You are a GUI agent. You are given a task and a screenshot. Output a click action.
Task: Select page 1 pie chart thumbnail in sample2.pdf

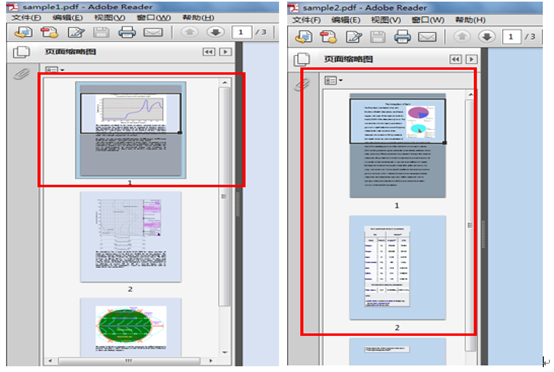pos(397,146)
